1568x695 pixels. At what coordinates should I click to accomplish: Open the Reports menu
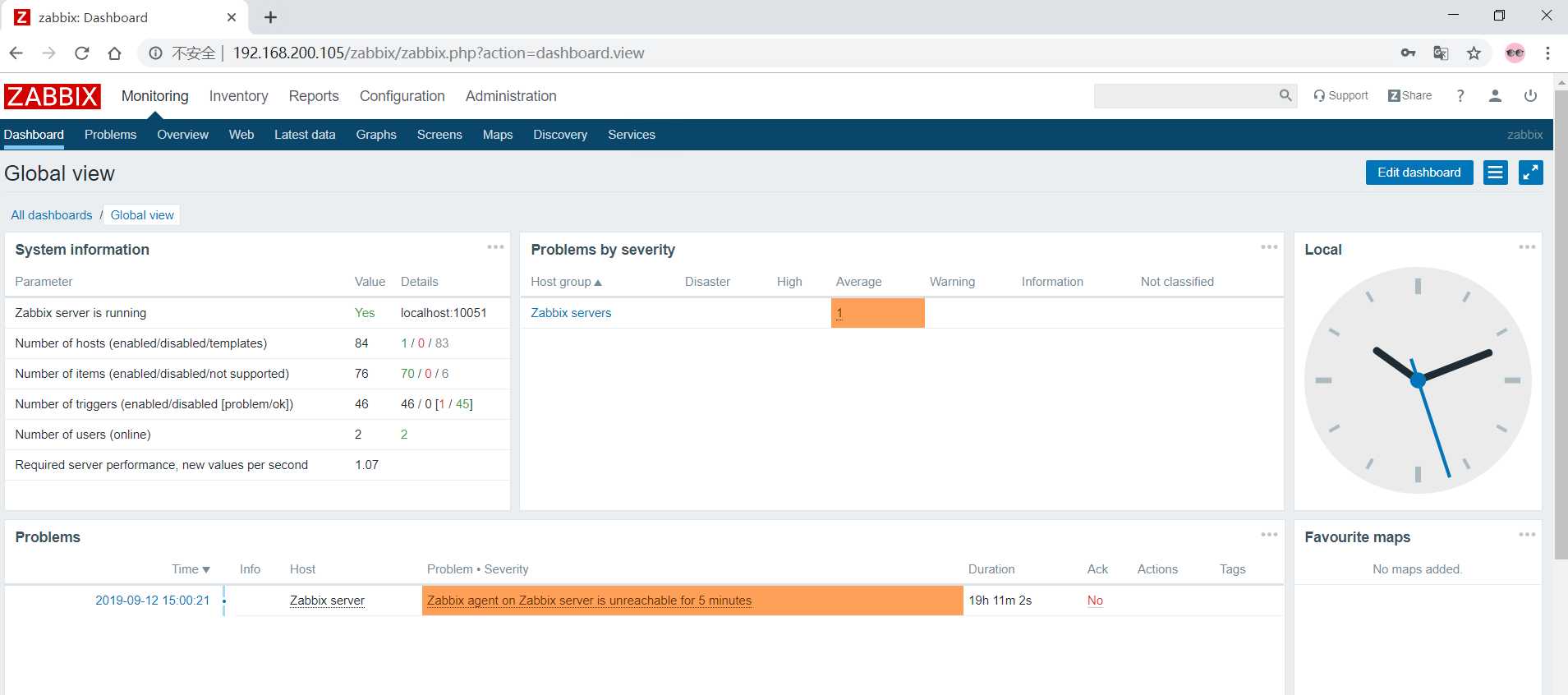314,96
